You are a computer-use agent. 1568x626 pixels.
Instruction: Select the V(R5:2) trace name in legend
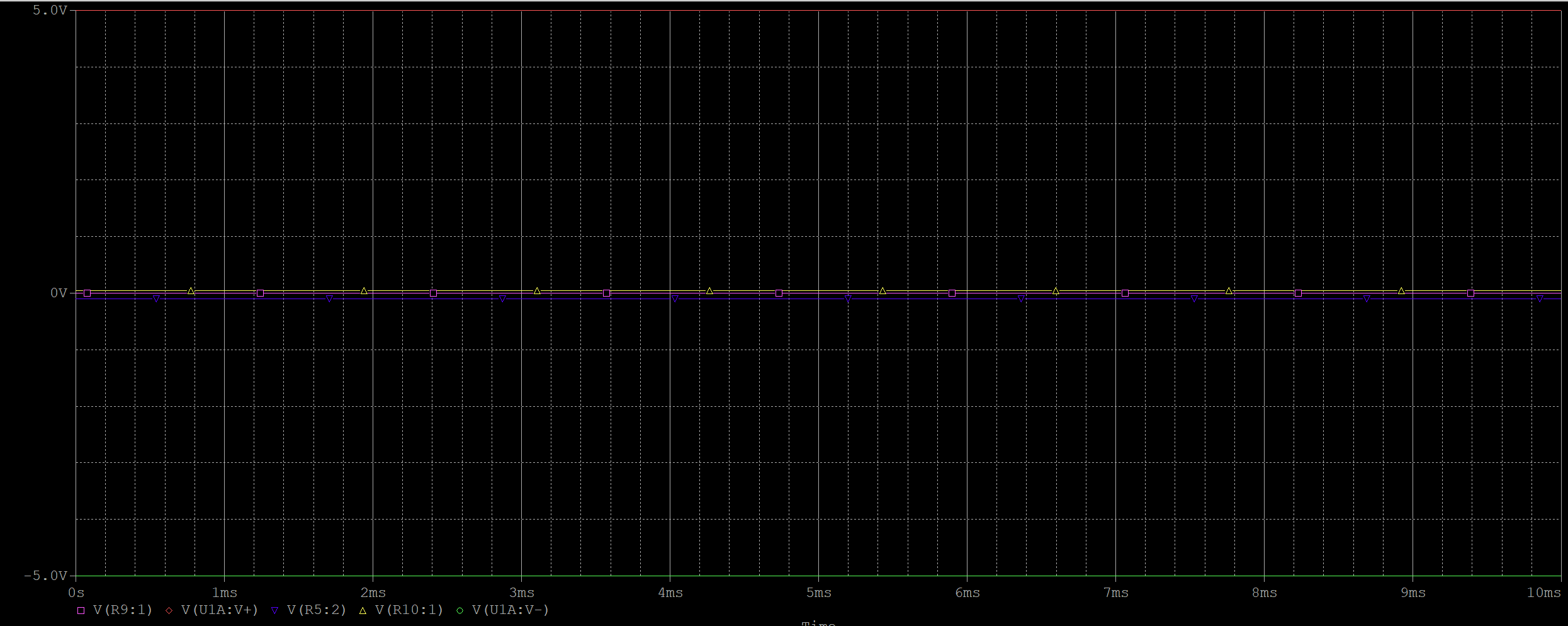(x=317, y=610)
